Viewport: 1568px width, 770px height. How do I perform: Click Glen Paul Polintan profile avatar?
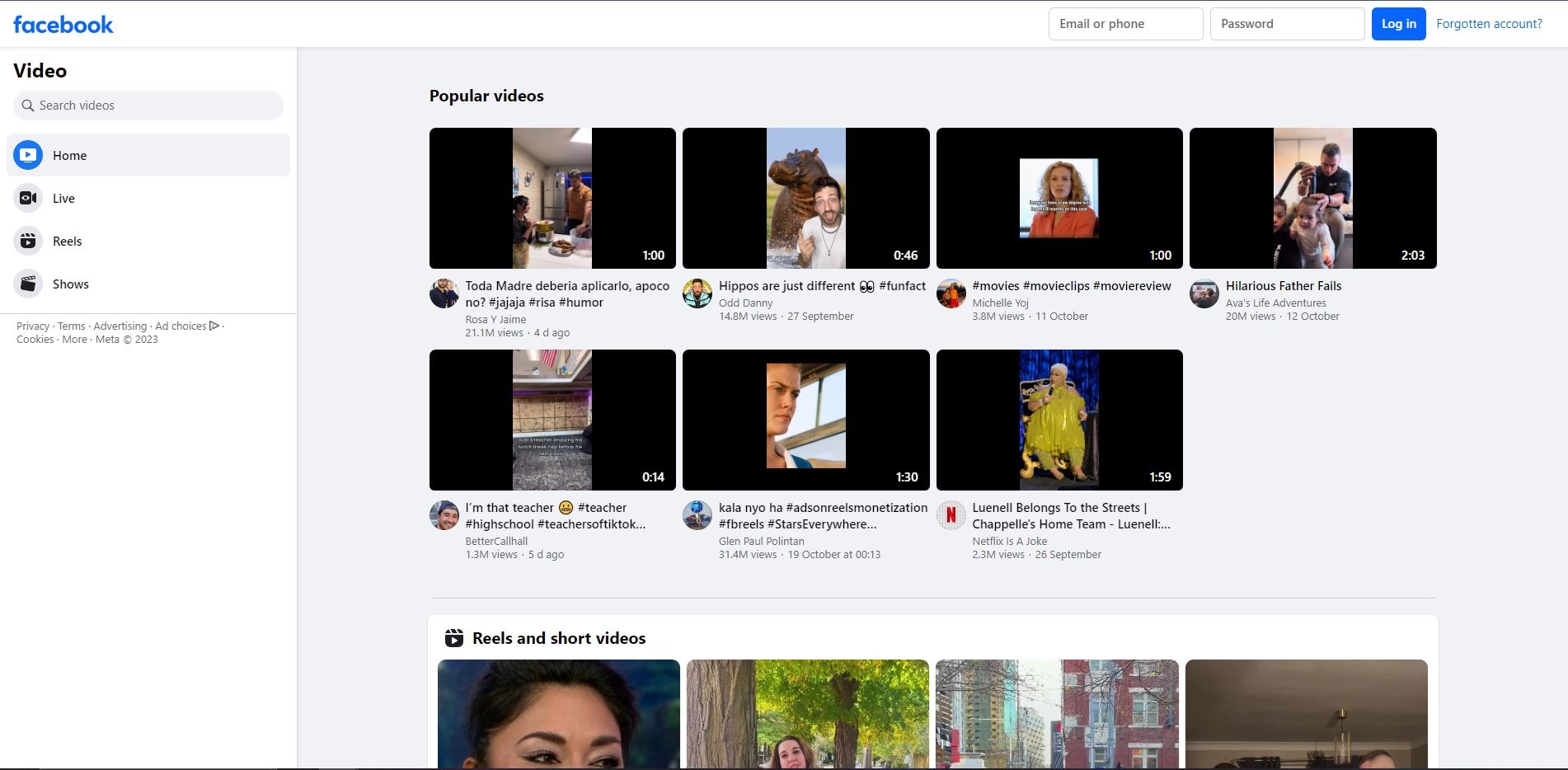click(697, 515)
